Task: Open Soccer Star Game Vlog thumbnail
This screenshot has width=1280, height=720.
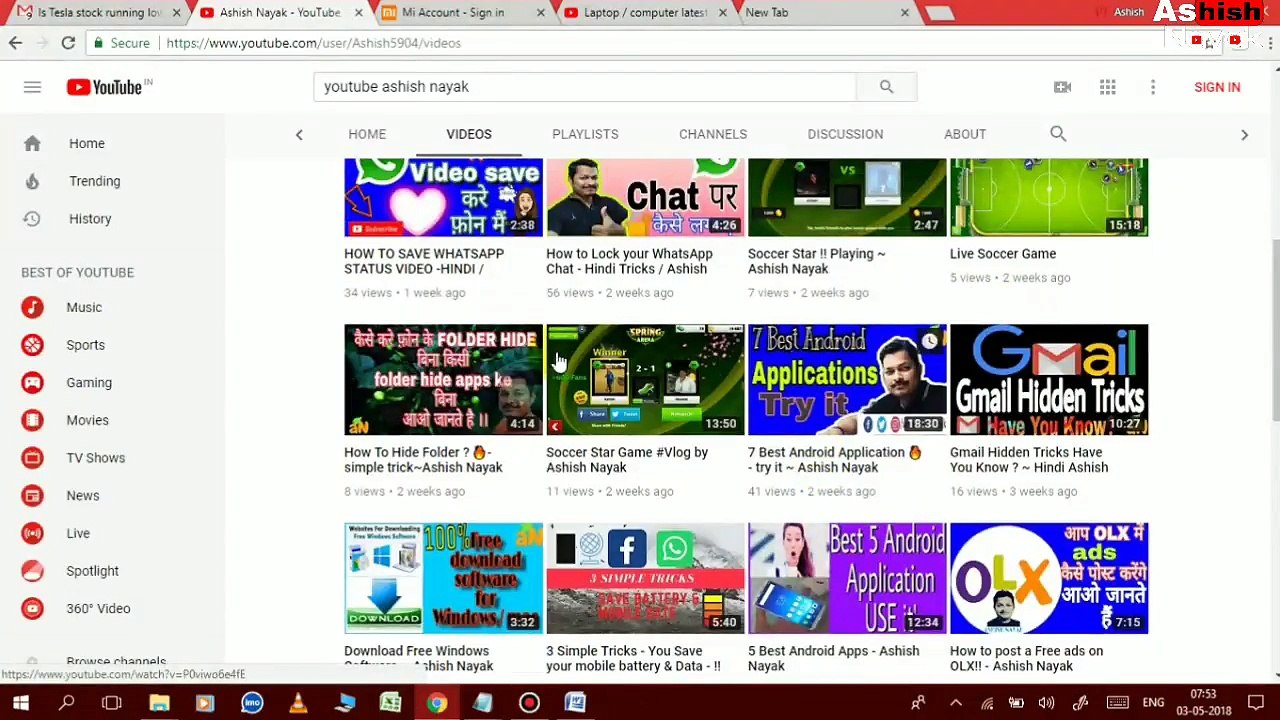Action: [x=645, y=379]
